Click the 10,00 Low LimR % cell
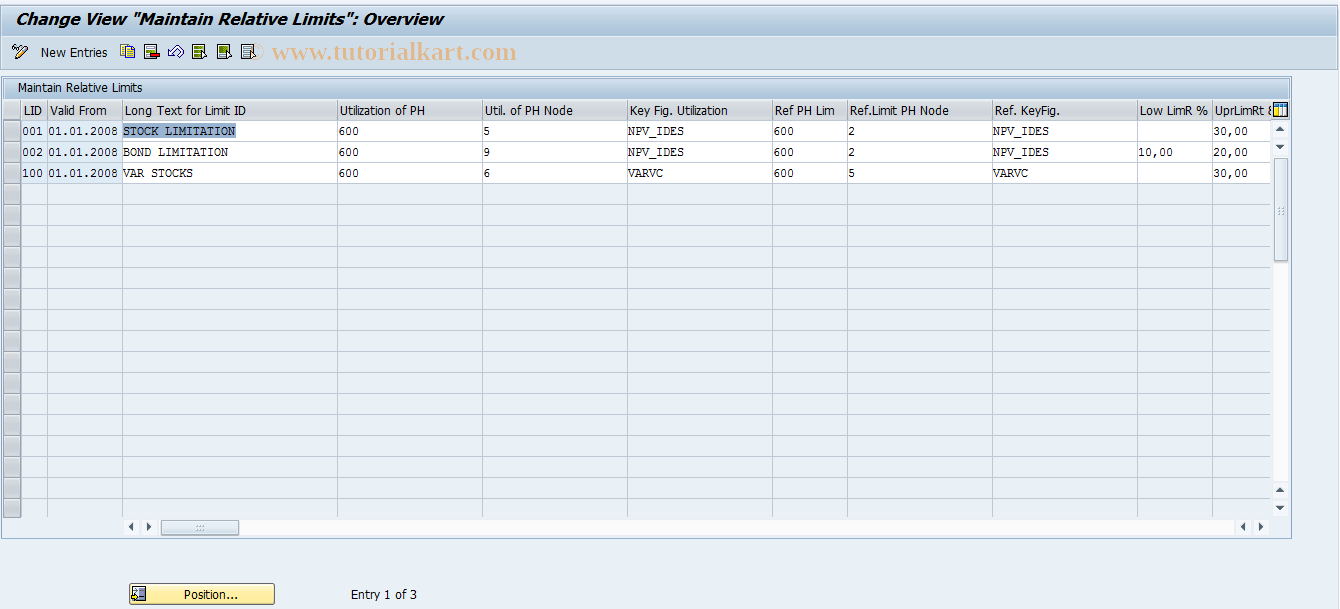Screen dimensions: 1340x609 pyautogui.click(x=1175, y=152)
